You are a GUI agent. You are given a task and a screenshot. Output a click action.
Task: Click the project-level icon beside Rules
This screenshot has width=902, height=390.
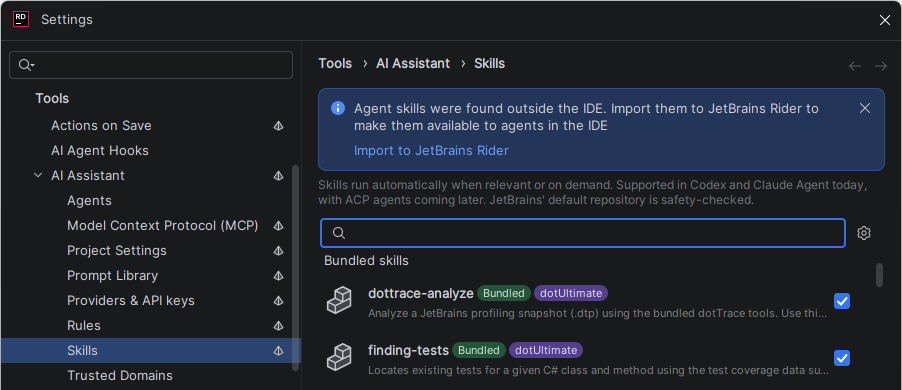pos(278,326)
